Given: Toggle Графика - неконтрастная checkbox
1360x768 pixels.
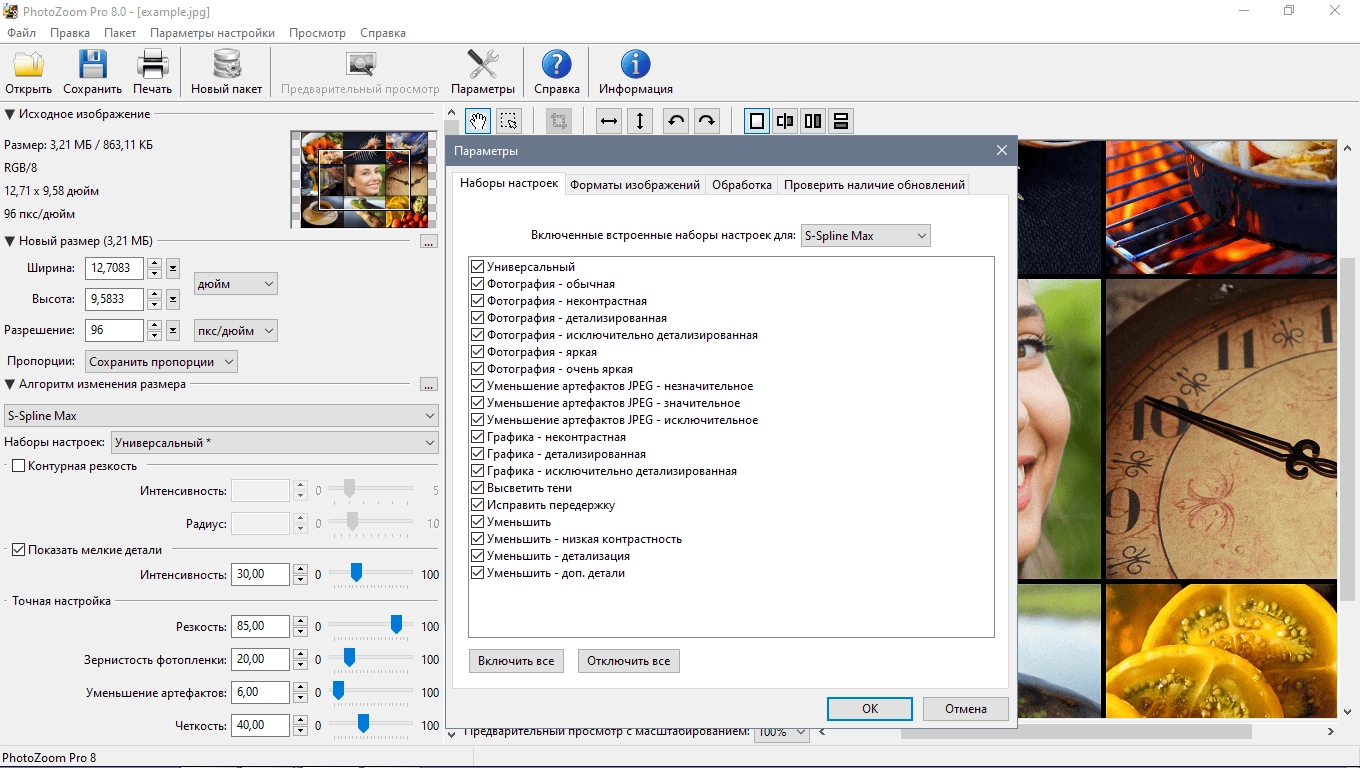Looking at the screenshot, I should coord(478,437).
